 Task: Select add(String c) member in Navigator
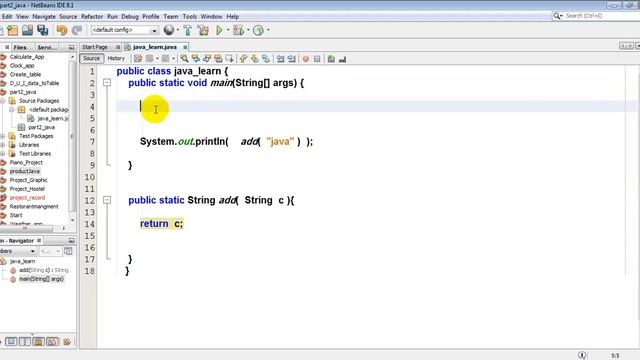pos(44,270)
